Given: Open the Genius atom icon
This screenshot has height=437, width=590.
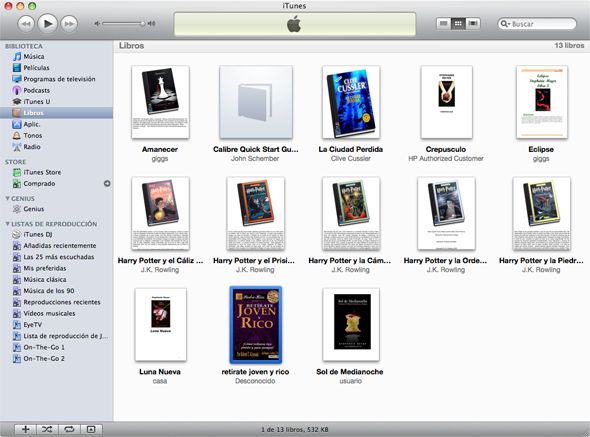Looking at the screenshot, I should point(17,209).
